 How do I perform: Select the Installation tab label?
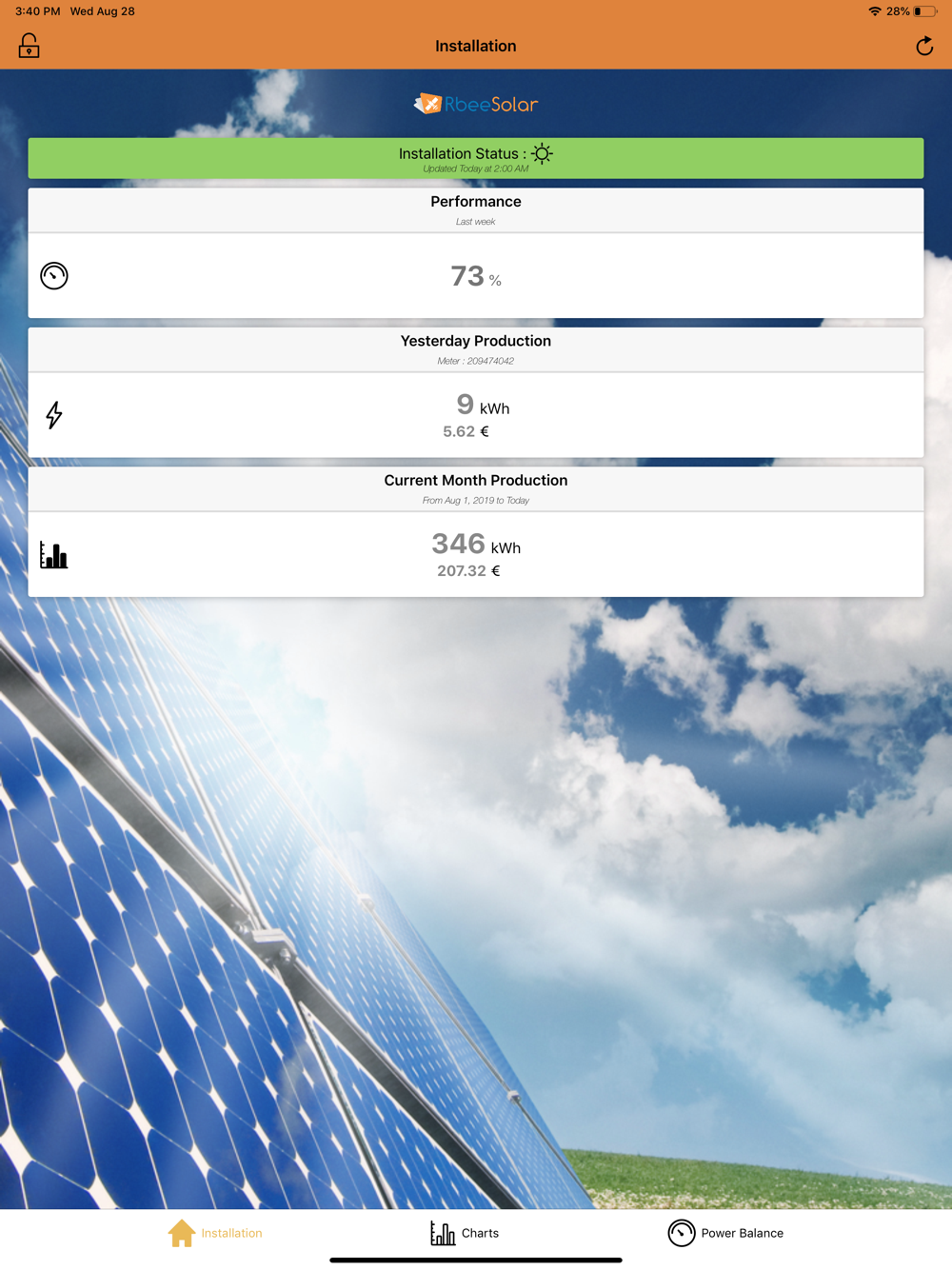(231, 1233)
